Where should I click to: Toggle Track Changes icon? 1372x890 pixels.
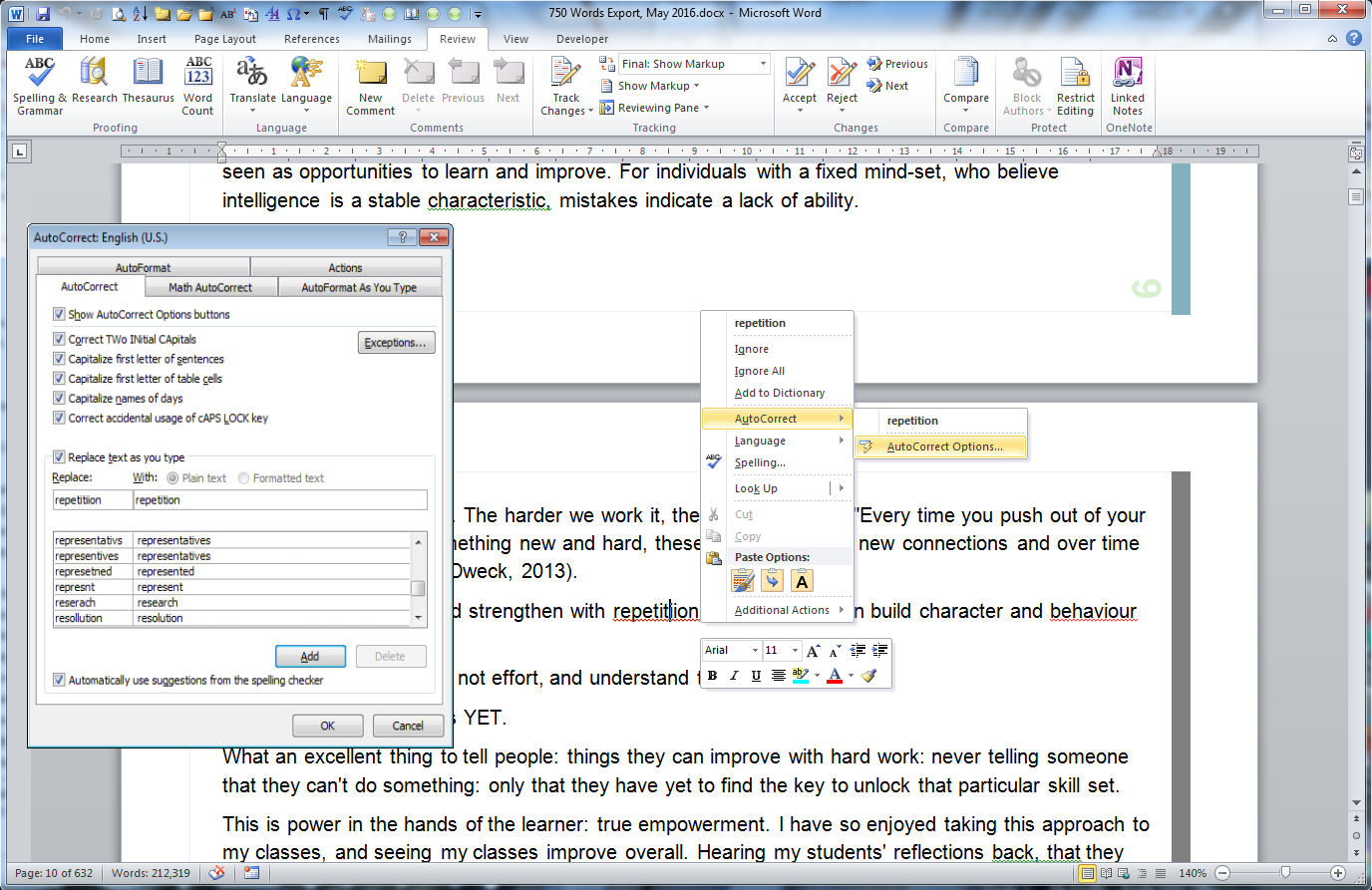(x=565, y=73)
